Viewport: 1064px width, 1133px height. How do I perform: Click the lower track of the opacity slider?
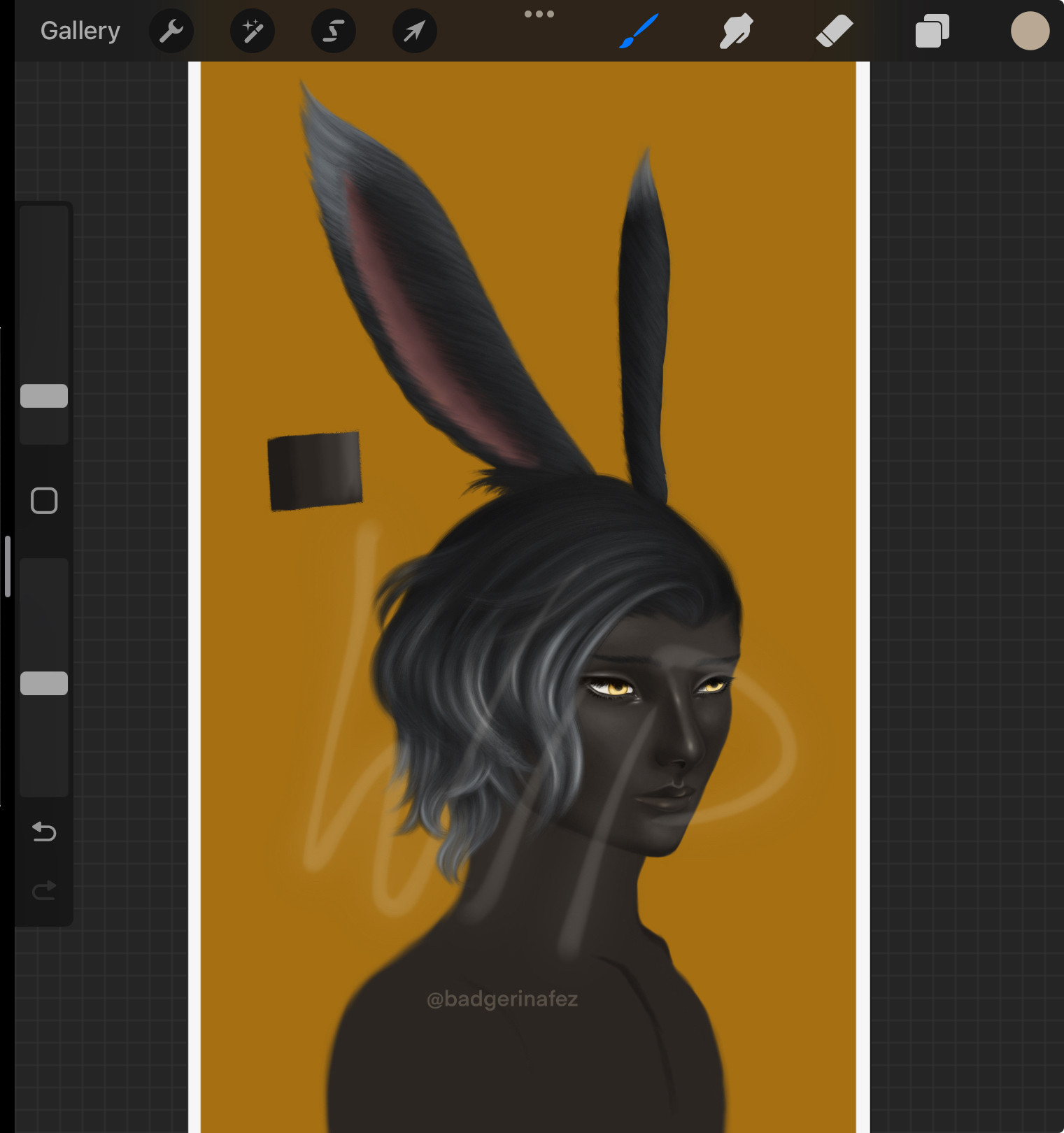(44, 746)
